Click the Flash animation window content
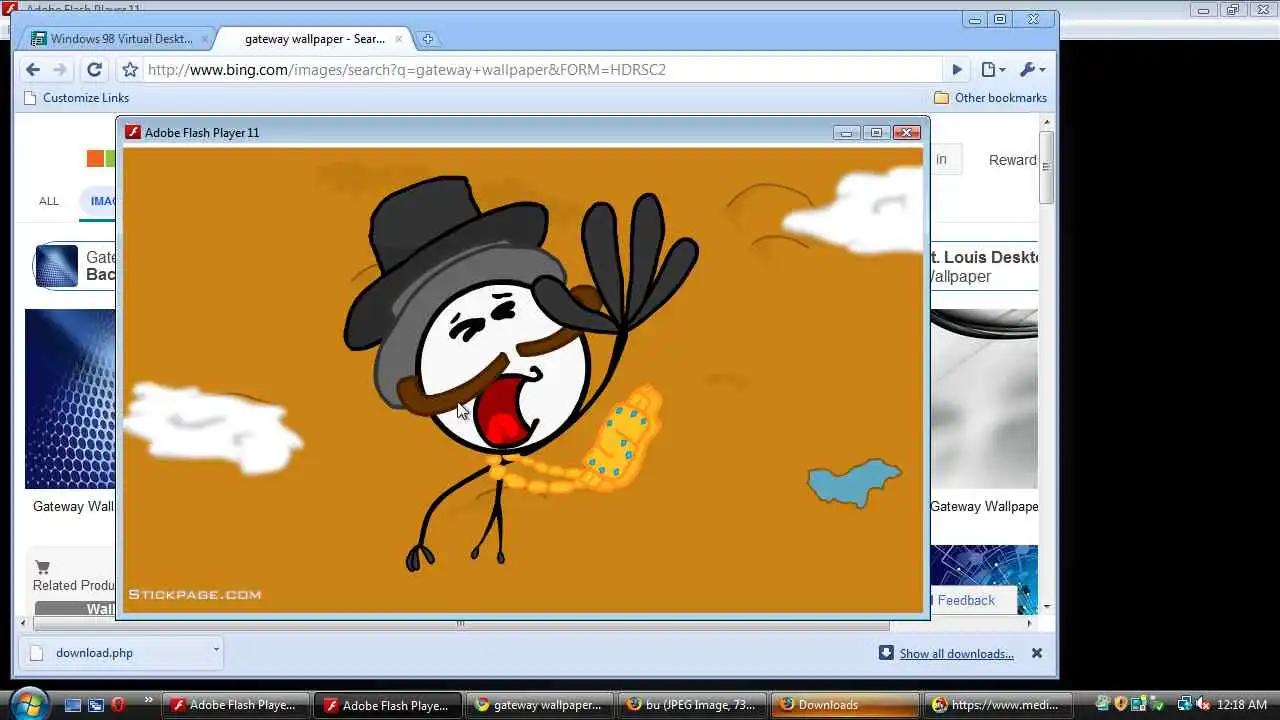 point(522,380)
